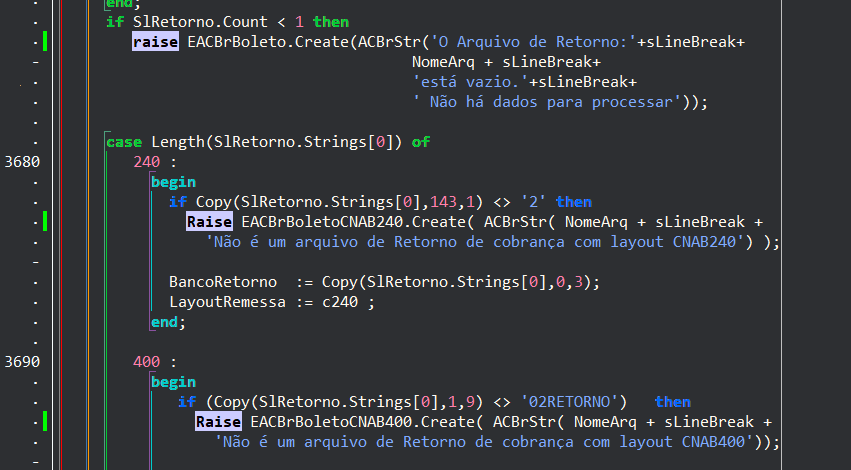This screenshot has height=470, width=851.
Task: Click the '02RETORNO' string literal
Action: coord(569,402)
